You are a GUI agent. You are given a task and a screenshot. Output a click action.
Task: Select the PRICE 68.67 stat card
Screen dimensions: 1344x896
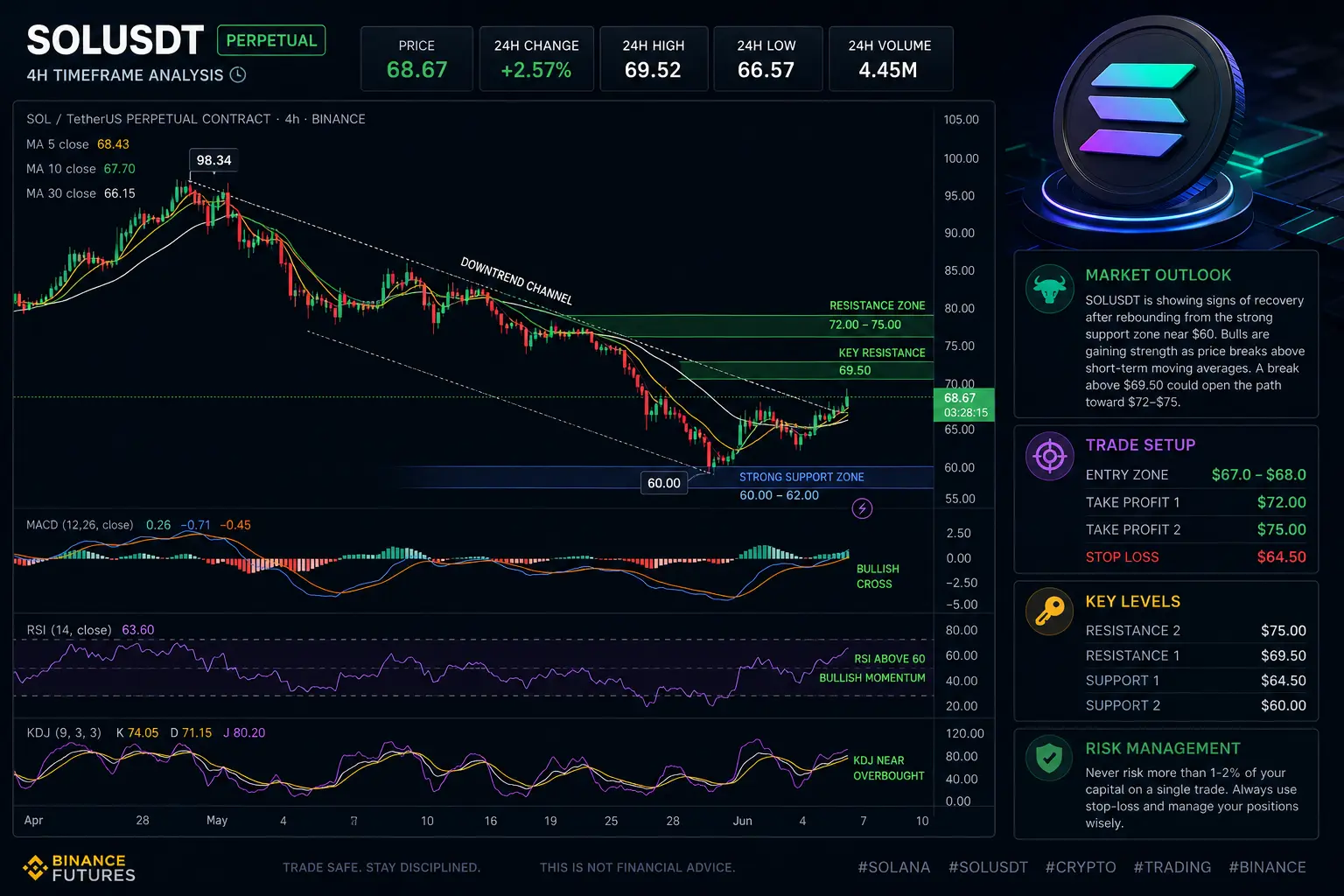pyautogui.click(x=416, y=59)
